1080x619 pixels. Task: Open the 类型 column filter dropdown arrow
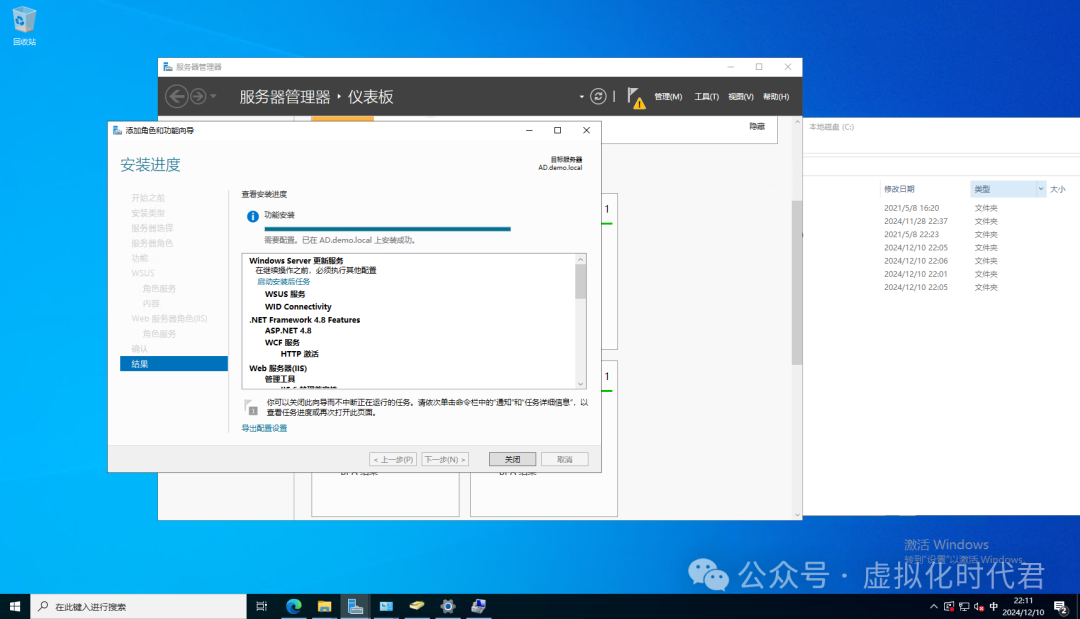tap(1041, 189)
